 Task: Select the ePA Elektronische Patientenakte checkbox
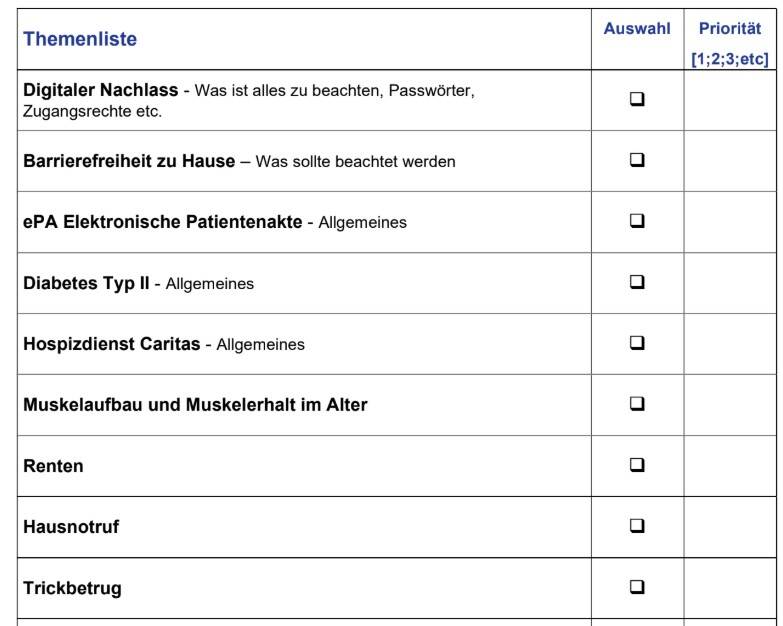click(x=637, y=221)
